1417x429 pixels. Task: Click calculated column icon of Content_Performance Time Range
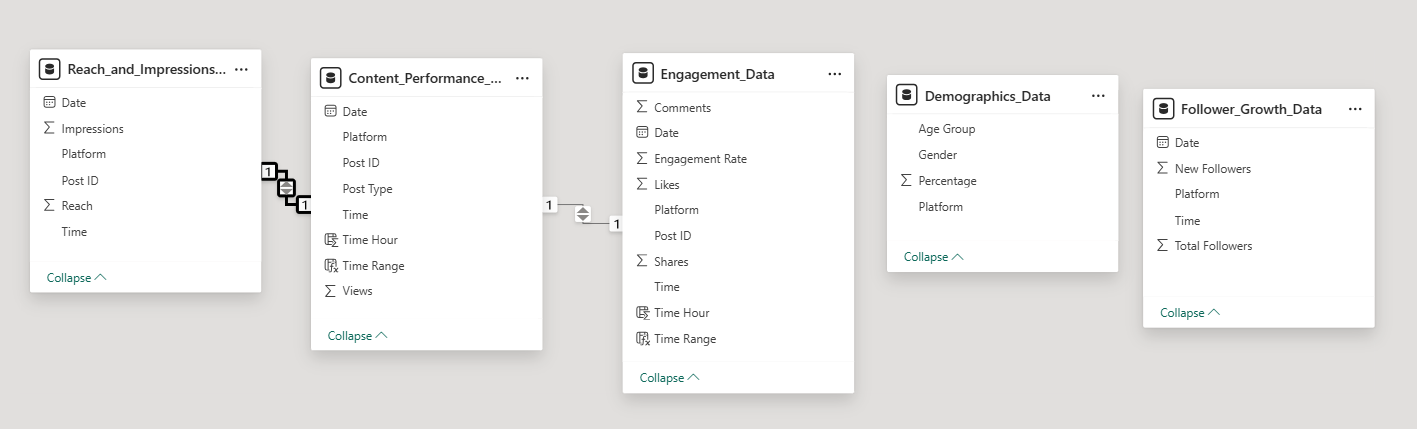point(331,265)
